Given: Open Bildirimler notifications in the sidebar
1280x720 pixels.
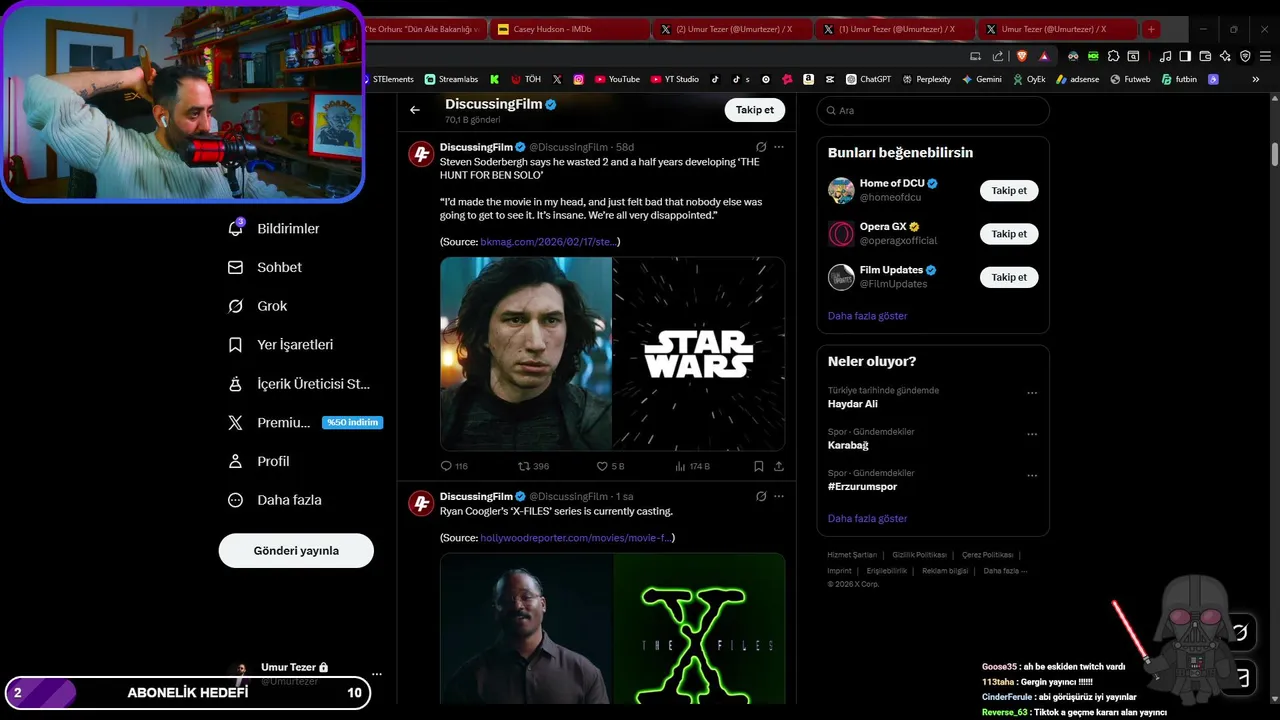Looking at the screenshot, I should 274,229.
